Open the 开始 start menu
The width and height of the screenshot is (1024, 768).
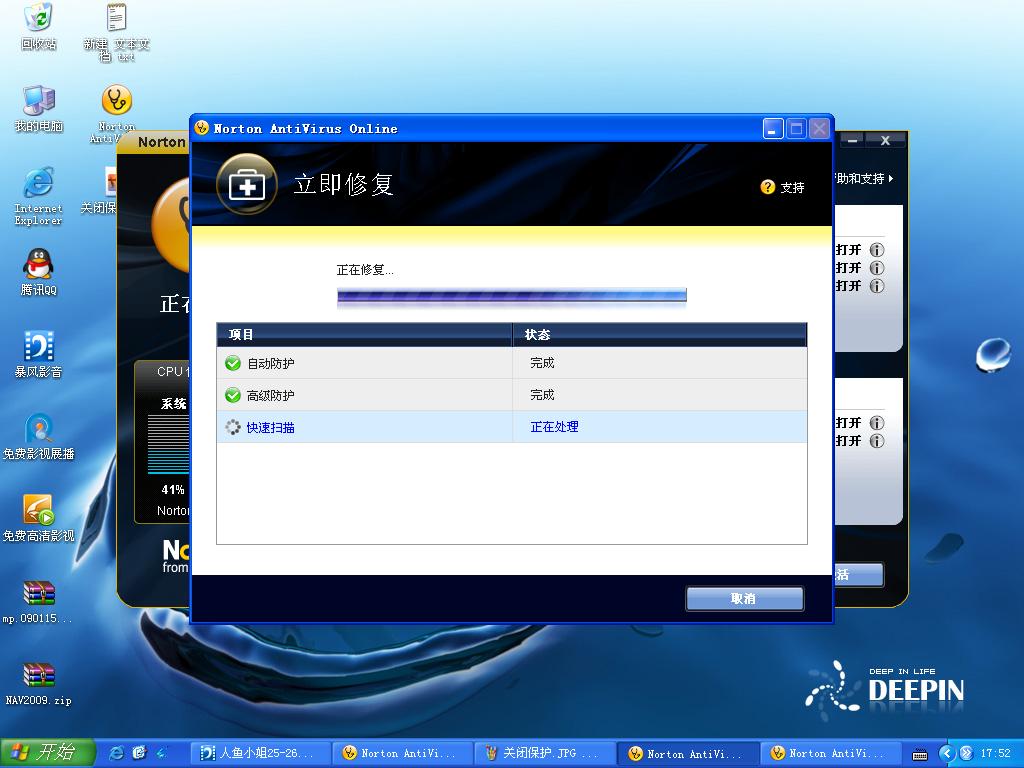point(47,753)
